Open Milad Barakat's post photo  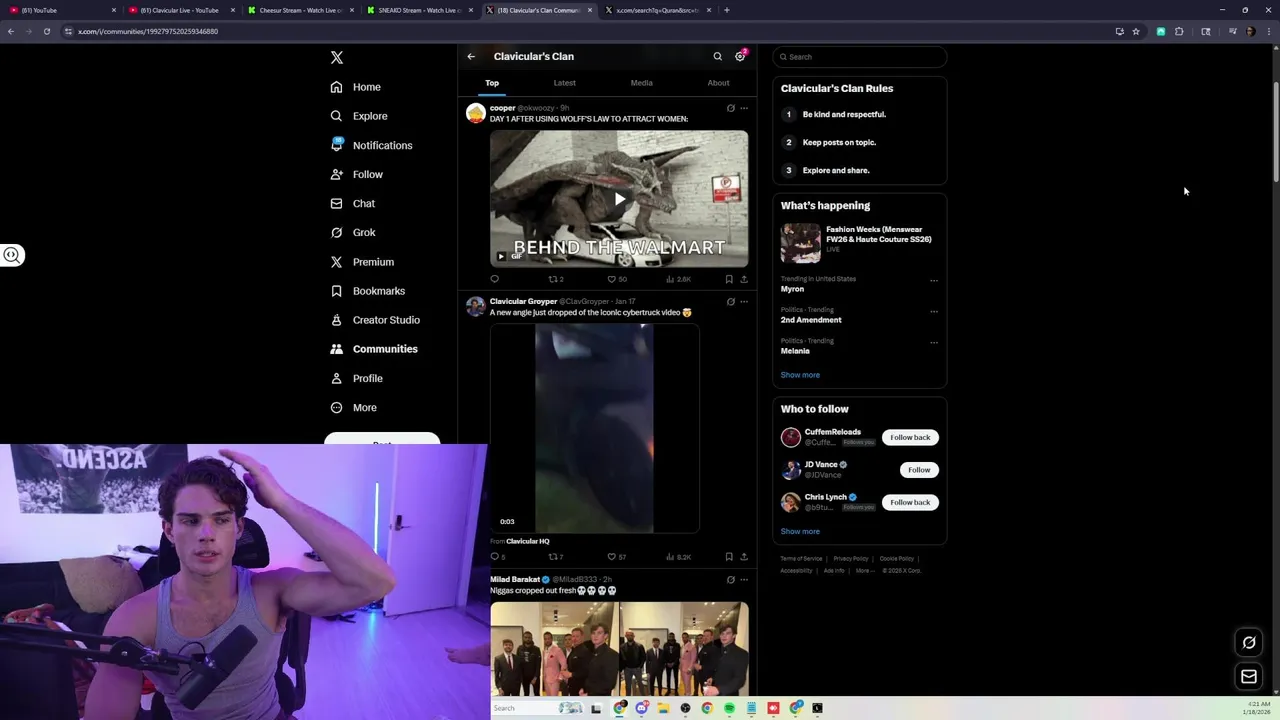pyautogui.click(x=619, y=649)
